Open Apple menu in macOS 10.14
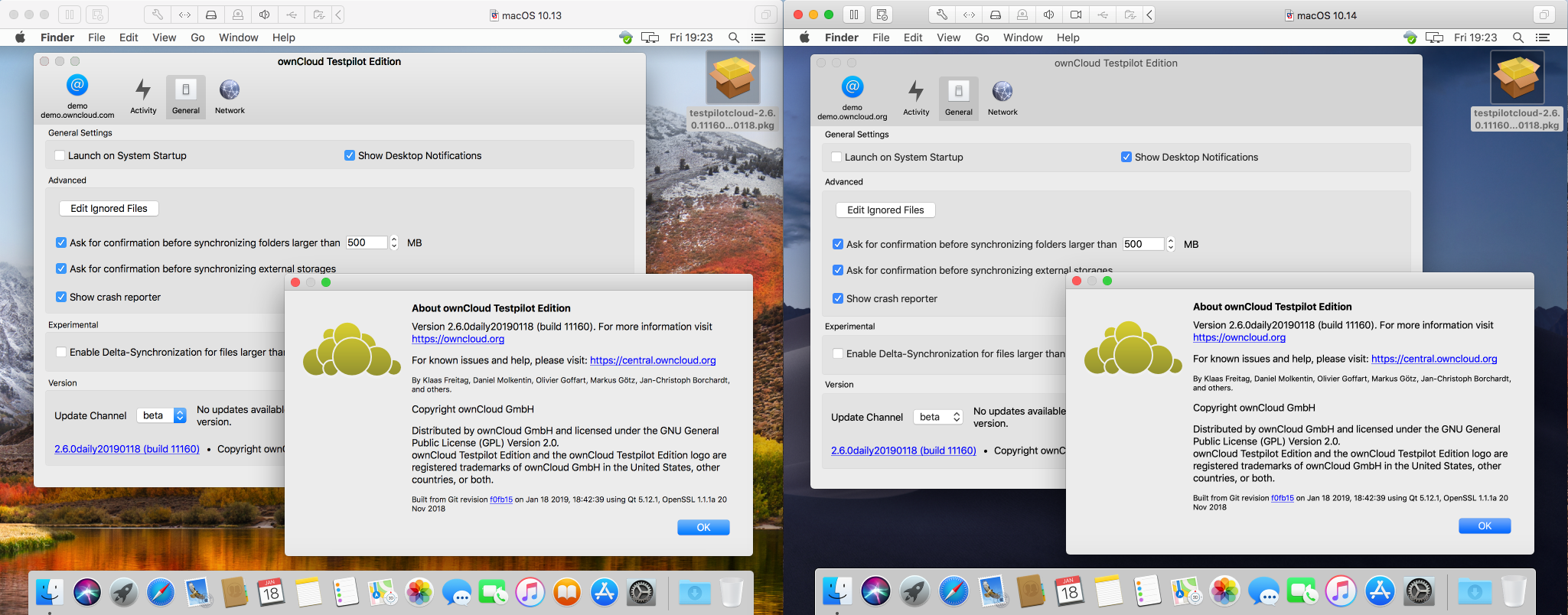This screenshot has height=615, width=1568. (804, 37)
